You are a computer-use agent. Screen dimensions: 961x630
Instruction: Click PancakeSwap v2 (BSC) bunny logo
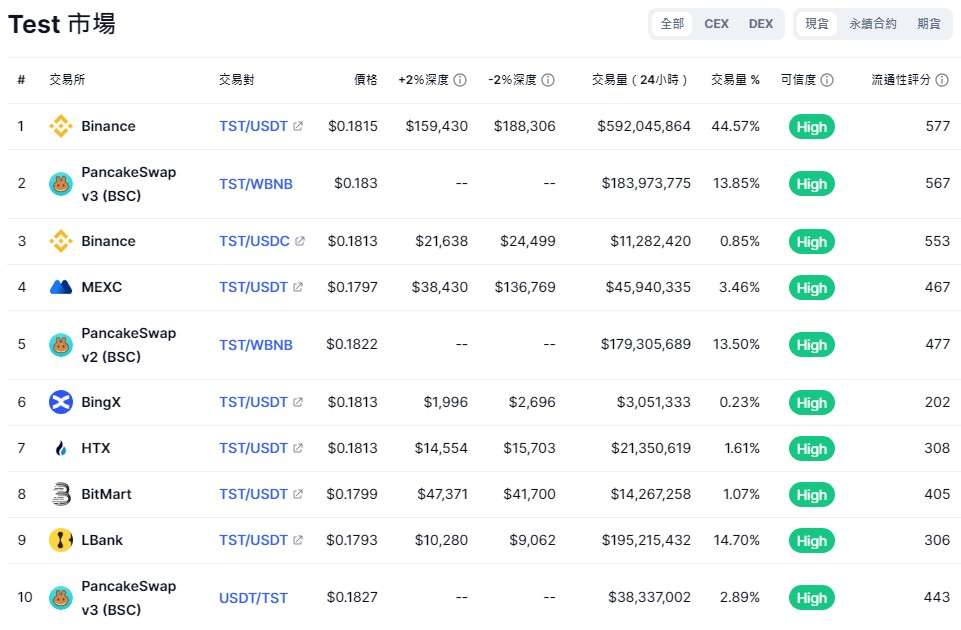tap(61, 345)
